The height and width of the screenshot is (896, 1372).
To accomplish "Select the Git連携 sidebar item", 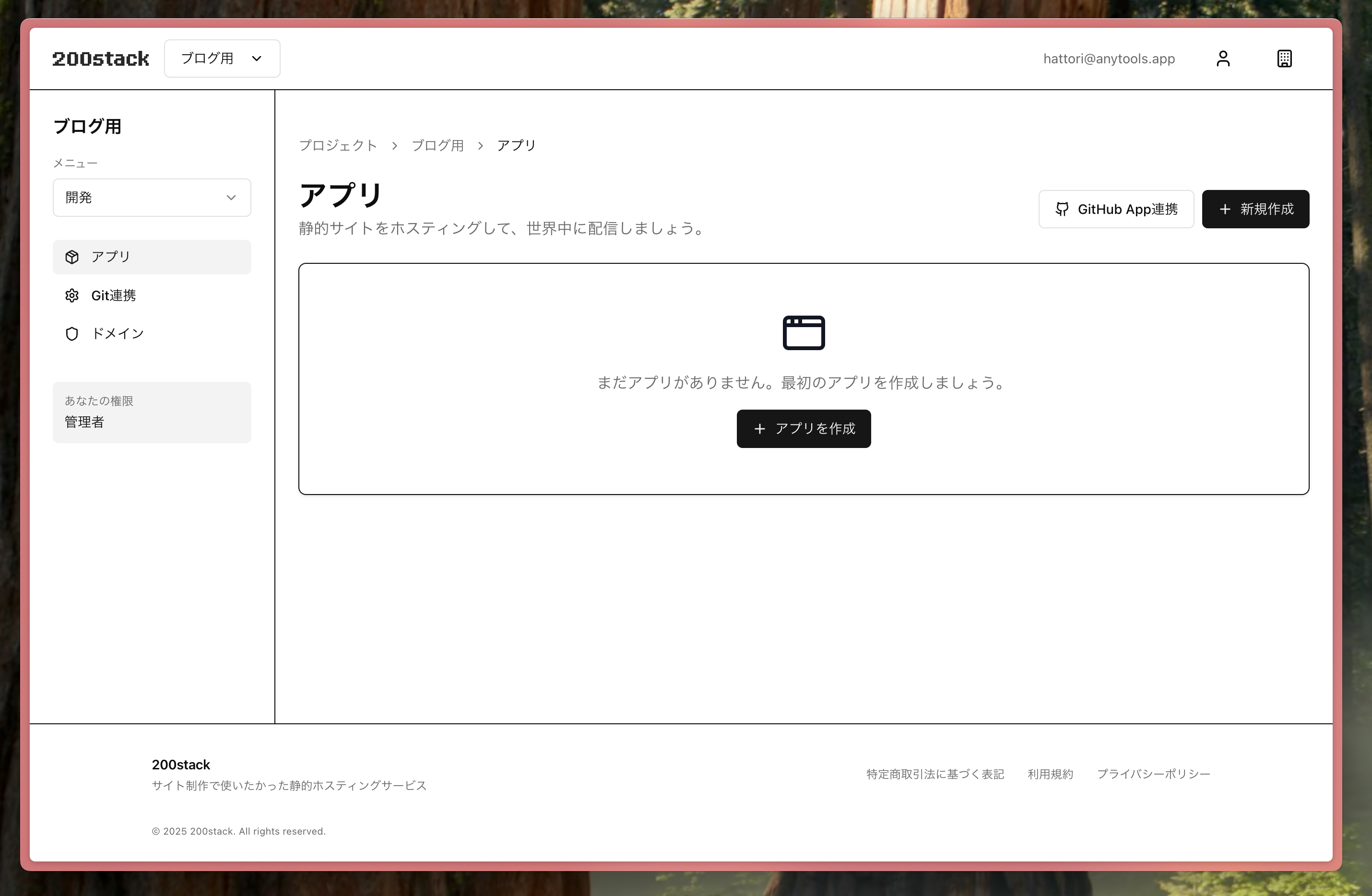I will click(114, 296).
